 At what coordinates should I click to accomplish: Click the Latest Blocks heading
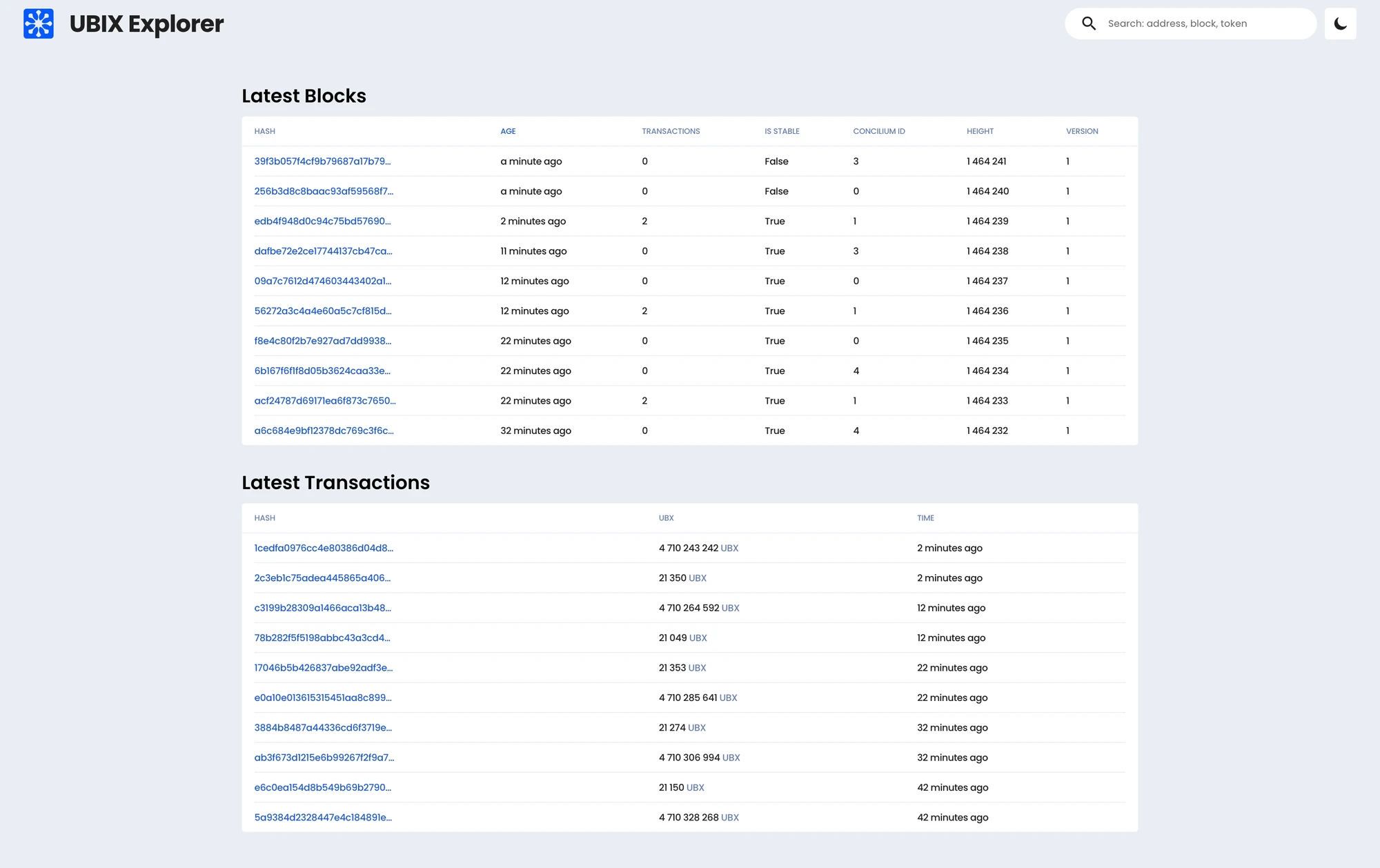click(x=304, y=96)
